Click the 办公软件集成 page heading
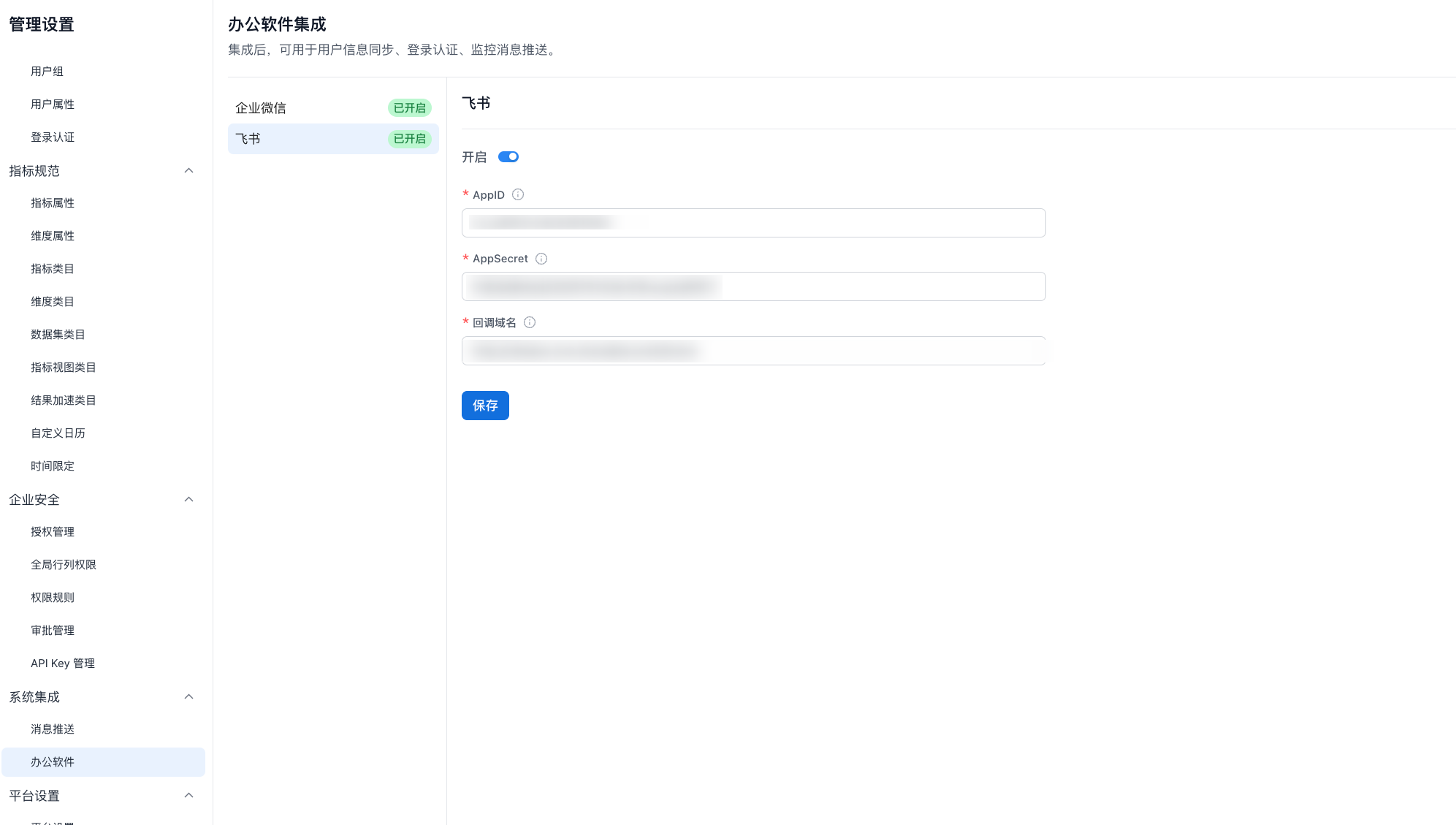The image size is (1456, 825). [x=277, y=24]
